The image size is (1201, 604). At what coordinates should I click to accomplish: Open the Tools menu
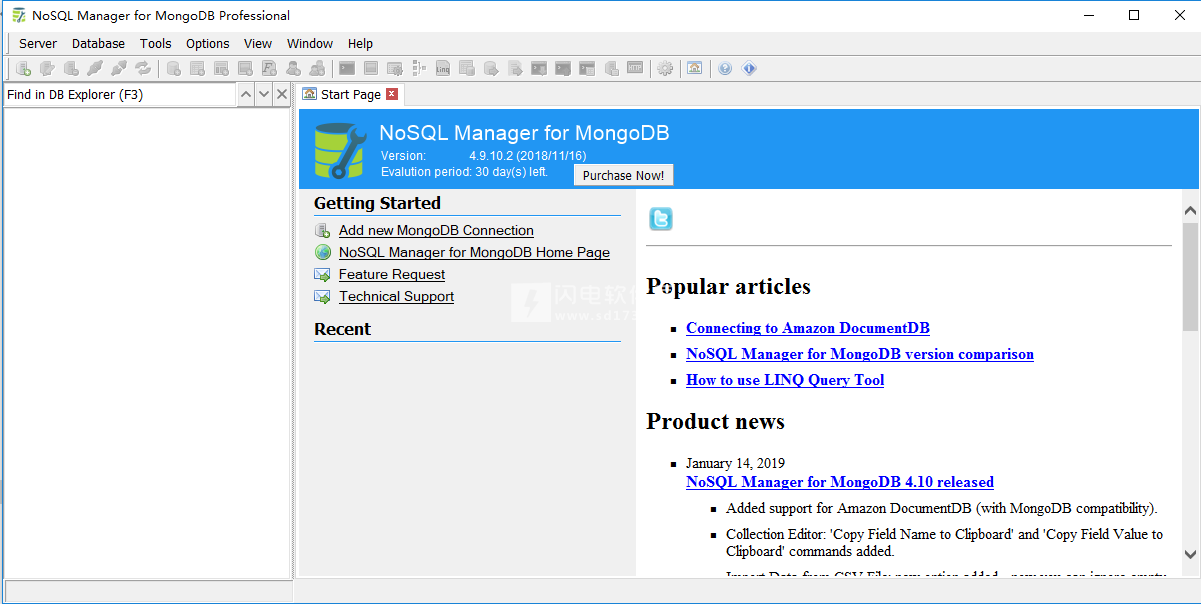coord(156,43)
